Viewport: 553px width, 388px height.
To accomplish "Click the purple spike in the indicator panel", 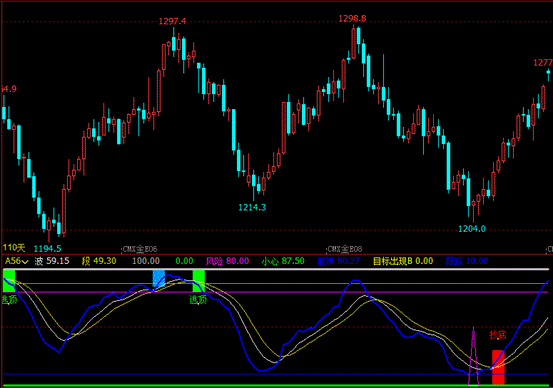I will coord(473,356).
